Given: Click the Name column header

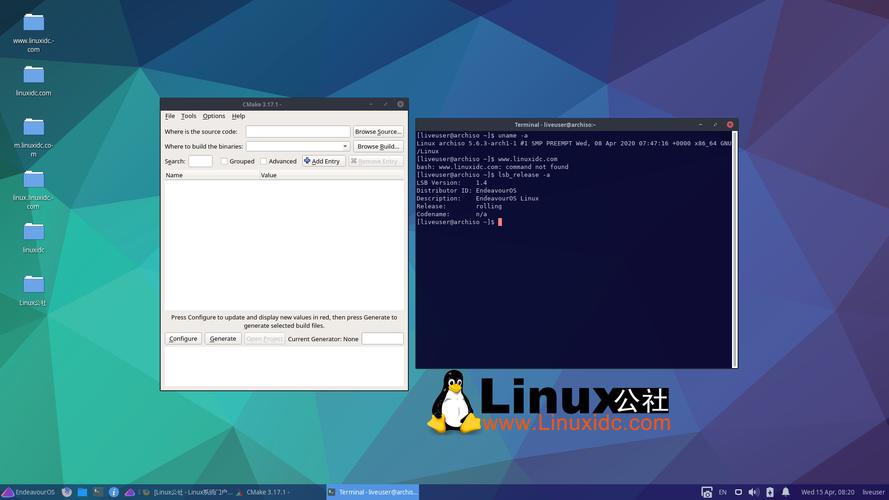Looking at the screenshot, I should (x=211, y=175).
